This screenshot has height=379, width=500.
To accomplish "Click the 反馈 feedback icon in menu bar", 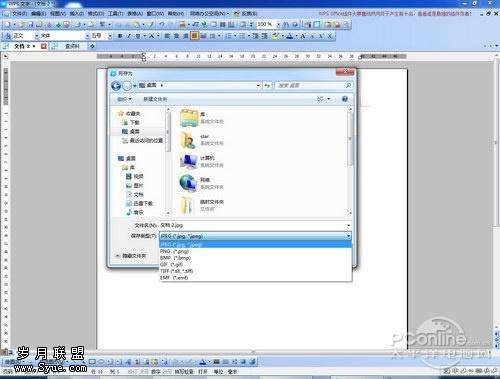I will click(237, 13).
